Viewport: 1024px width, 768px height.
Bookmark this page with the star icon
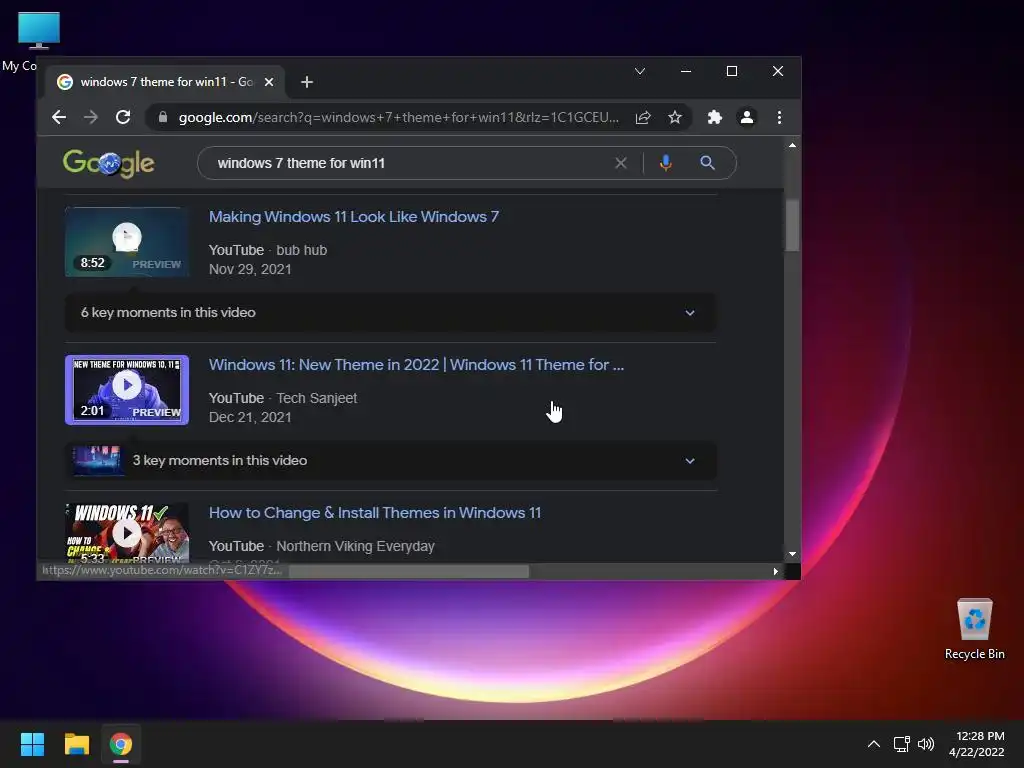675,118
